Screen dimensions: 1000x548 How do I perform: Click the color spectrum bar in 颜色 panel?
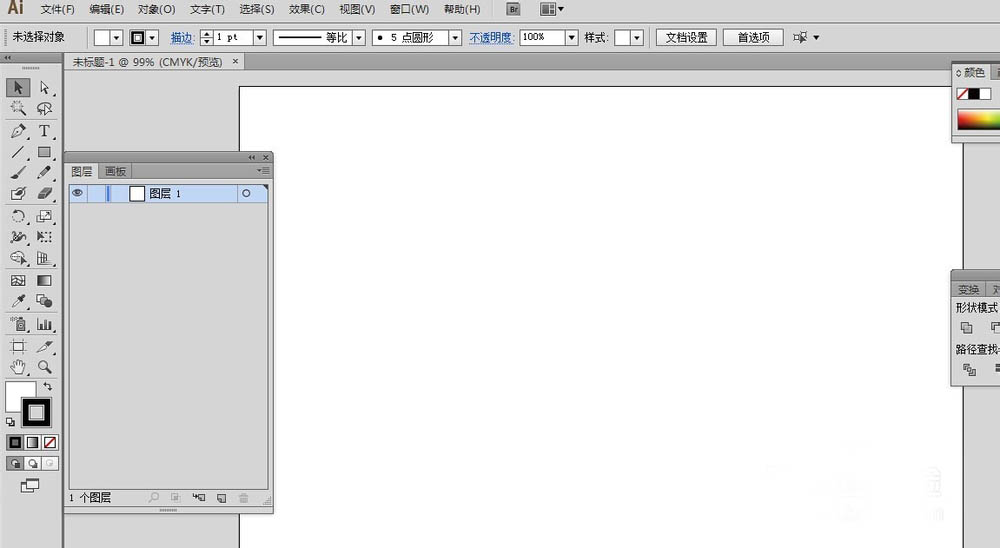(x=978, y=119)
